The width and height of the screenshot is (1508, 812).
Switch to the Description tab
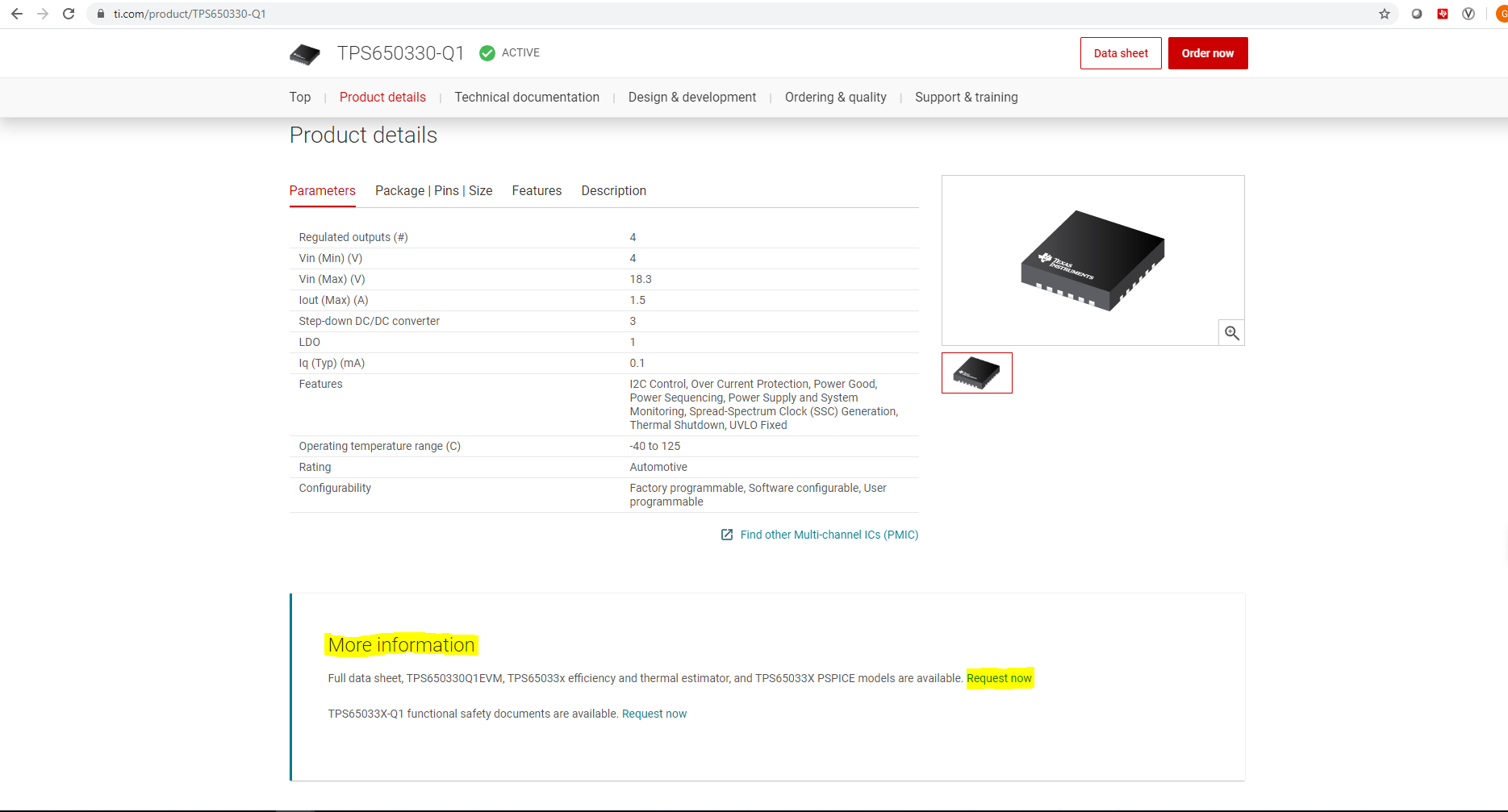click(x=614, y=191)
